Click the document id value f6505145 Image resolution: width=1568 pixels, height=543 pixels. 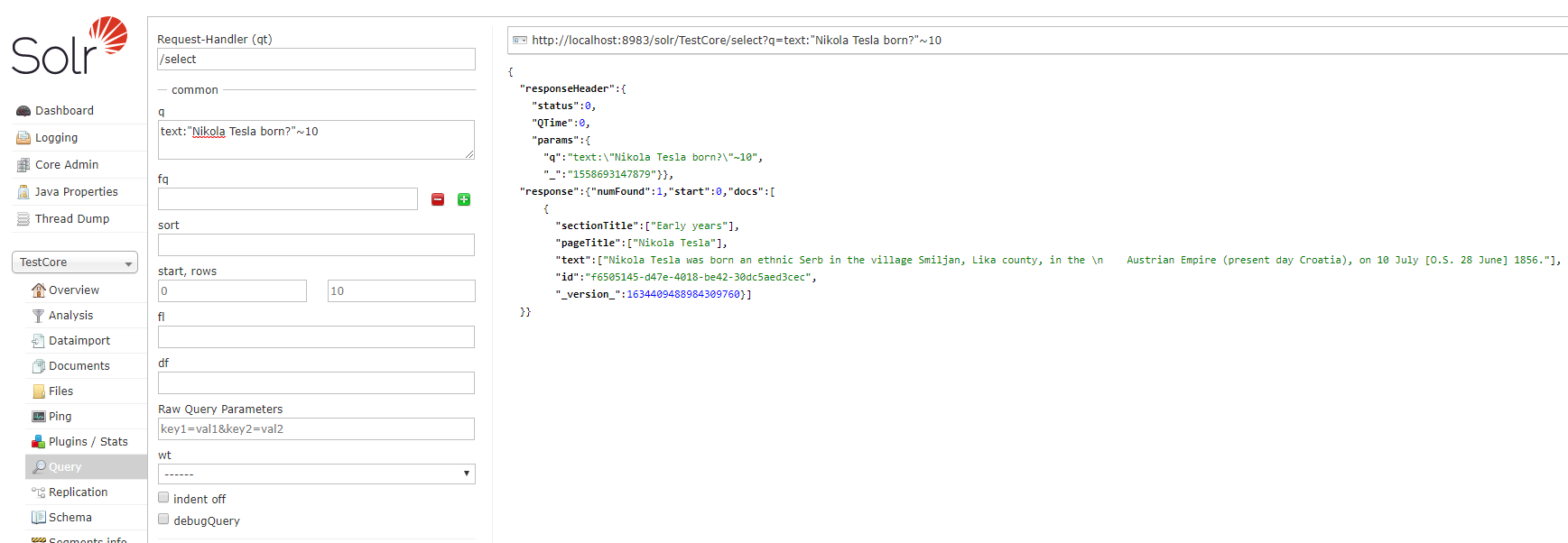click(x=698, y=278)
